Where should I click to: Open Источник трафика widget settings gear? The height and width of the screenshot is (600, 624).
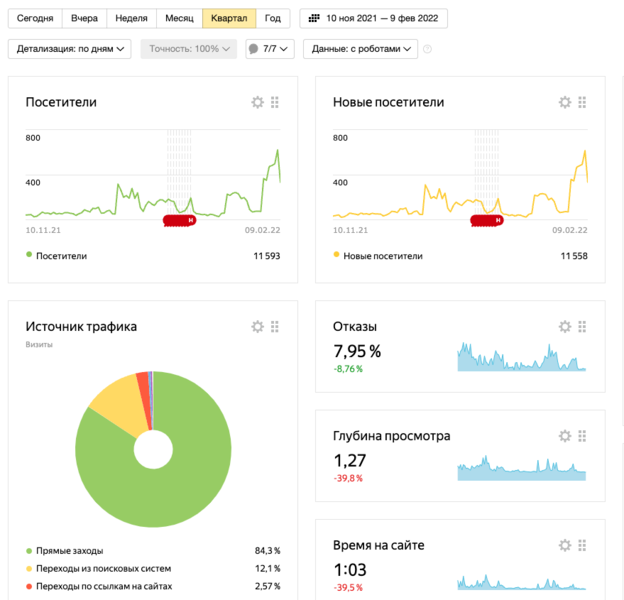(x=257, y=326)
